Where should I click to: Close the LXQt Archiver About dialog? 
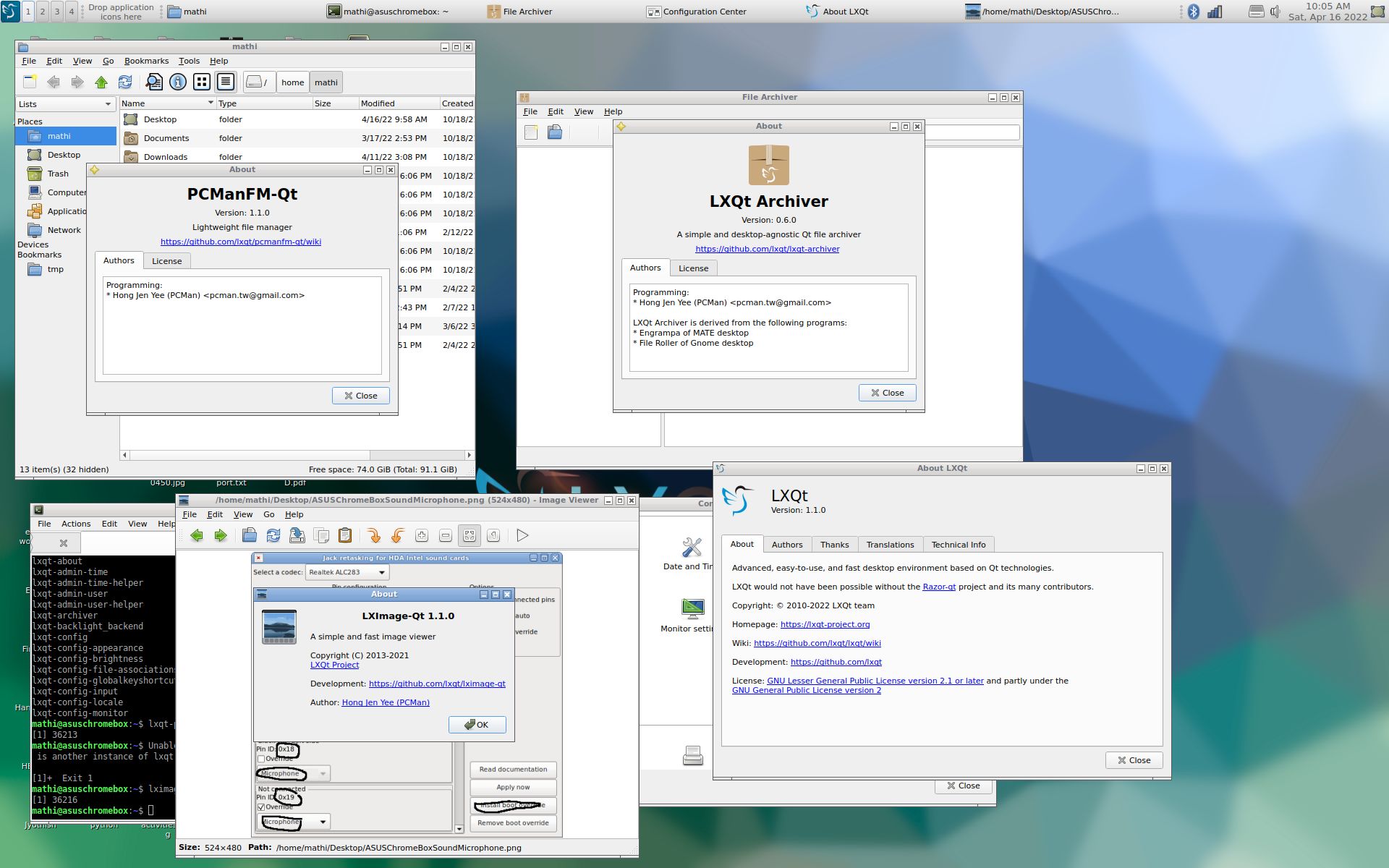(887, 393)
